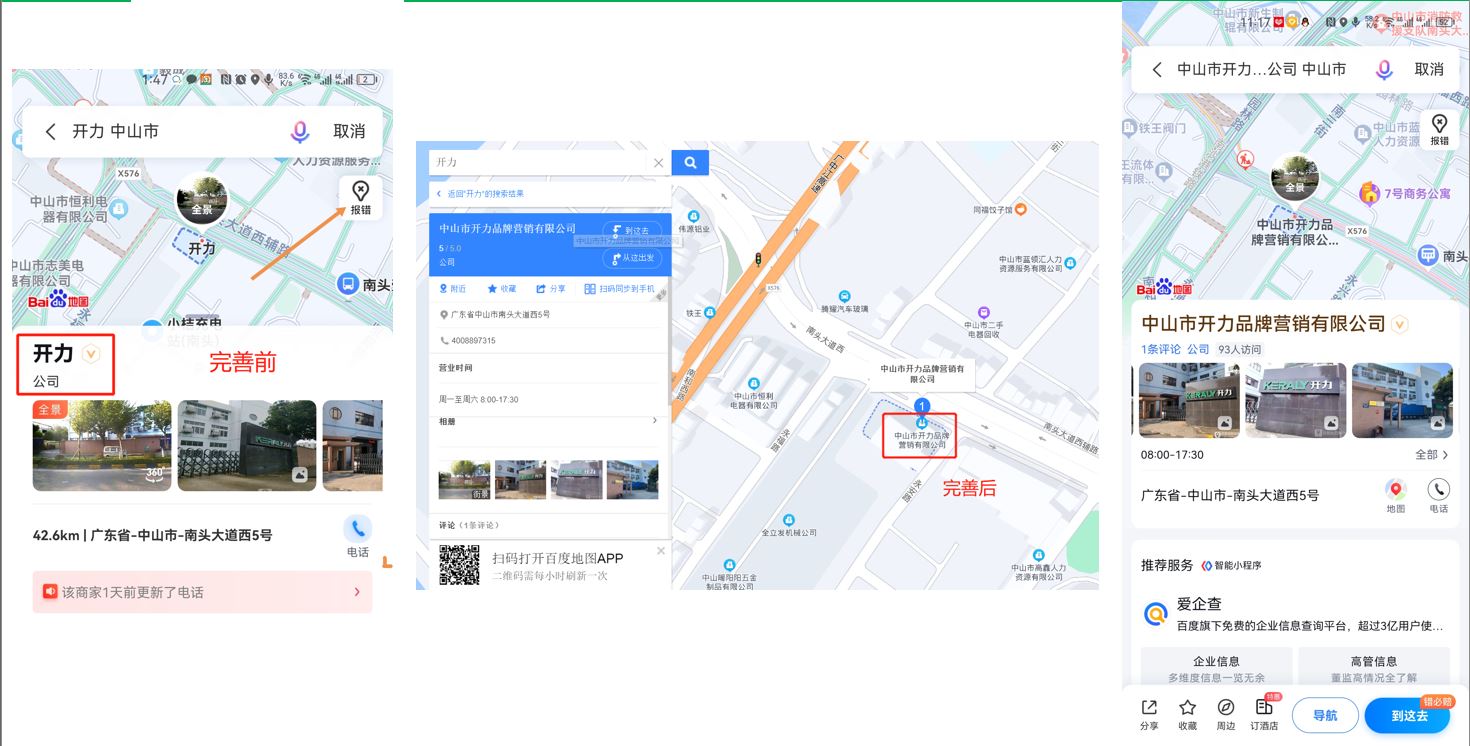The image size is (1470, 746).
Task: Click 扫码同步到手机 in web panel
Action: pos(620,289)
